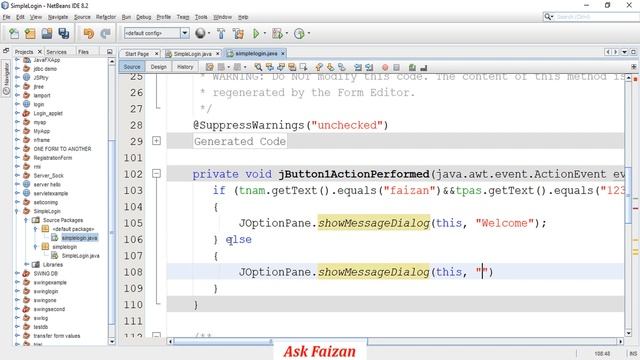Collapse the Source Packages node
640x360 pixels.
click(26, 220)
